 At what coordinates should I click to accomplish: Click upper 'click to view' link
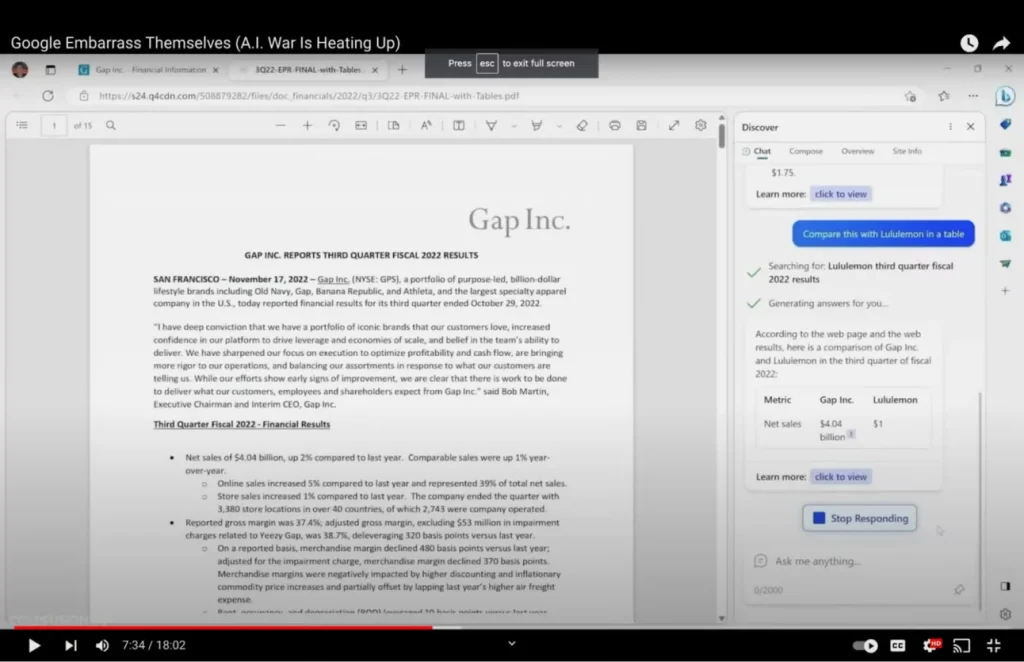pyautogui.click(x=840, y=194)
